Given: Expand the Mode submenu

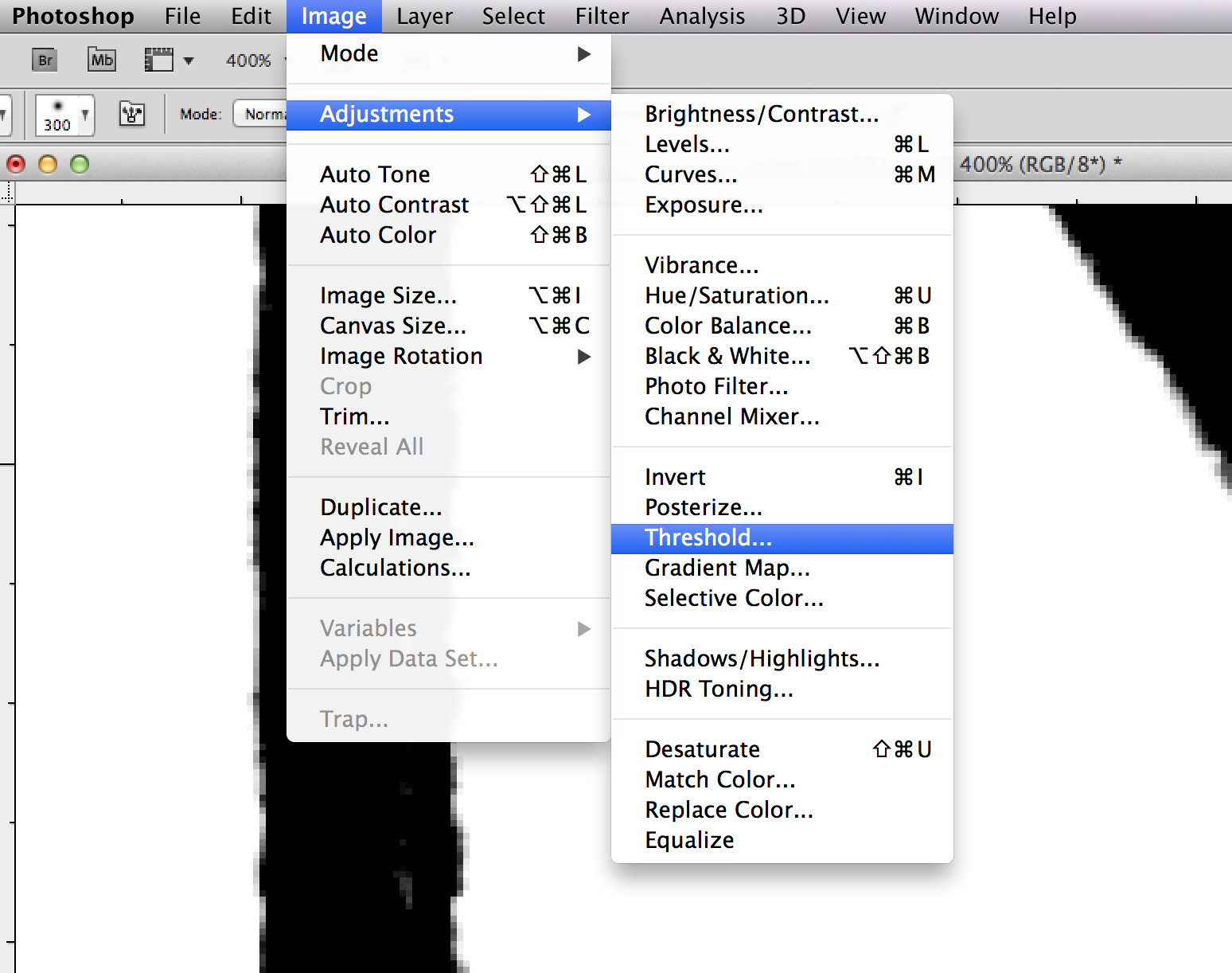Looking at the screenshot, I should [x=449, y=53].
